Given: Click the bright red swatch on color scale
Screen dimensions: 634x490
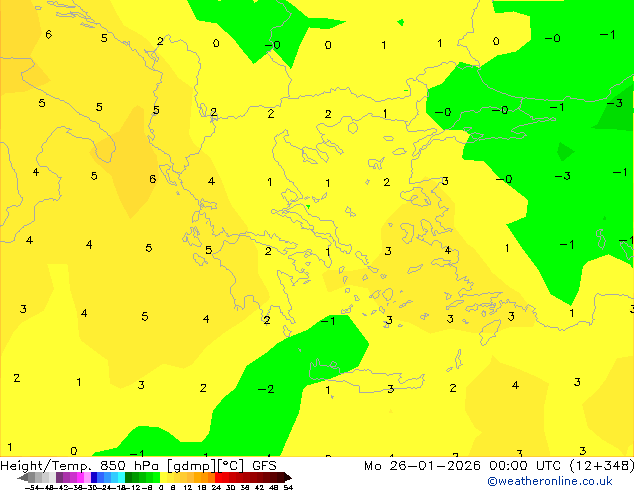Looking at the screenshot, I should pos(218,477).
